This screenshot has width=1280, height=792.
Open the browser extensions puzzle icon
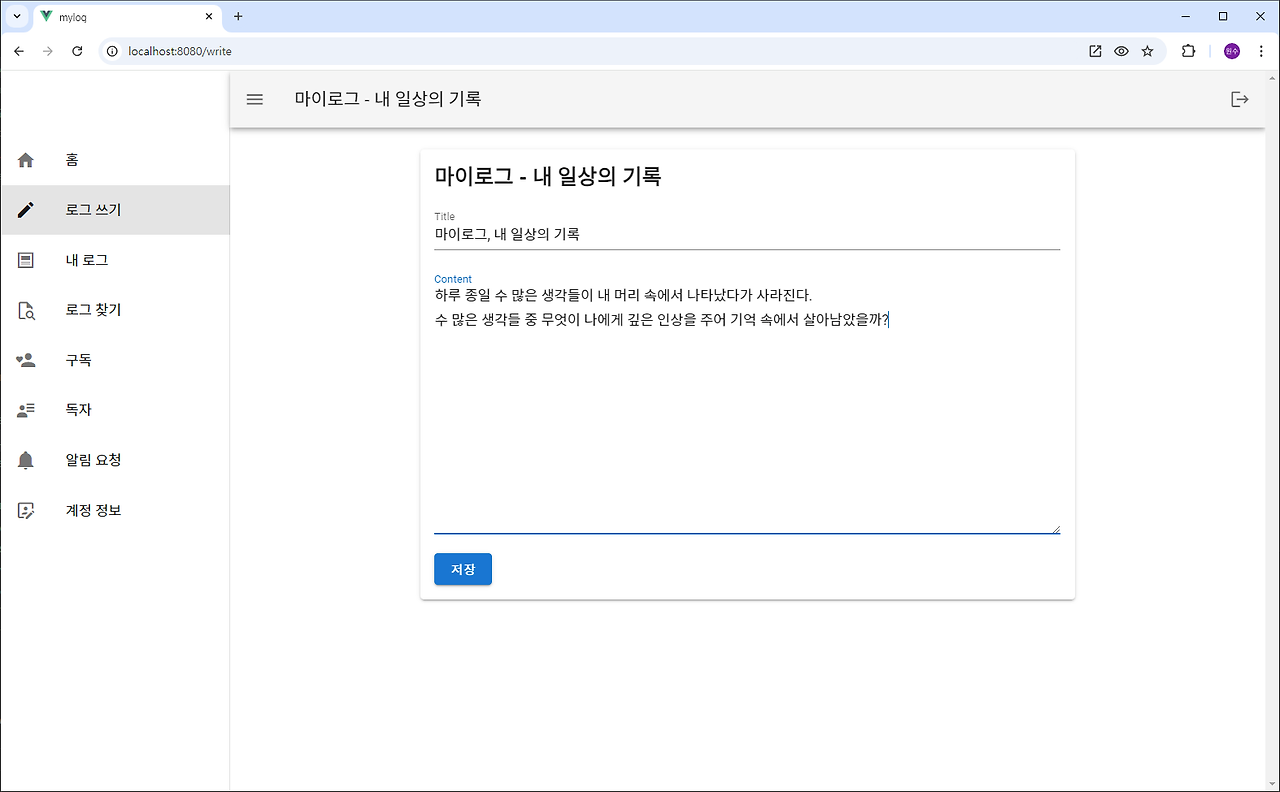coord(1188,51)
